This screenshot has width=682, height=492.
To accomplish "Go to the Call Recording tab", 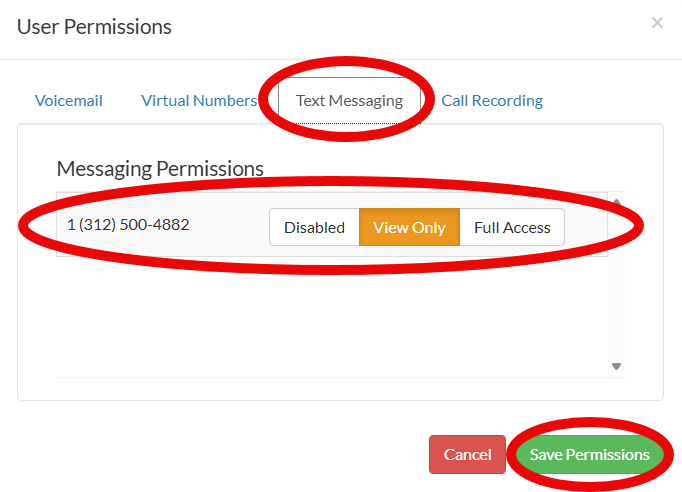I will click(x=492, y=101).
